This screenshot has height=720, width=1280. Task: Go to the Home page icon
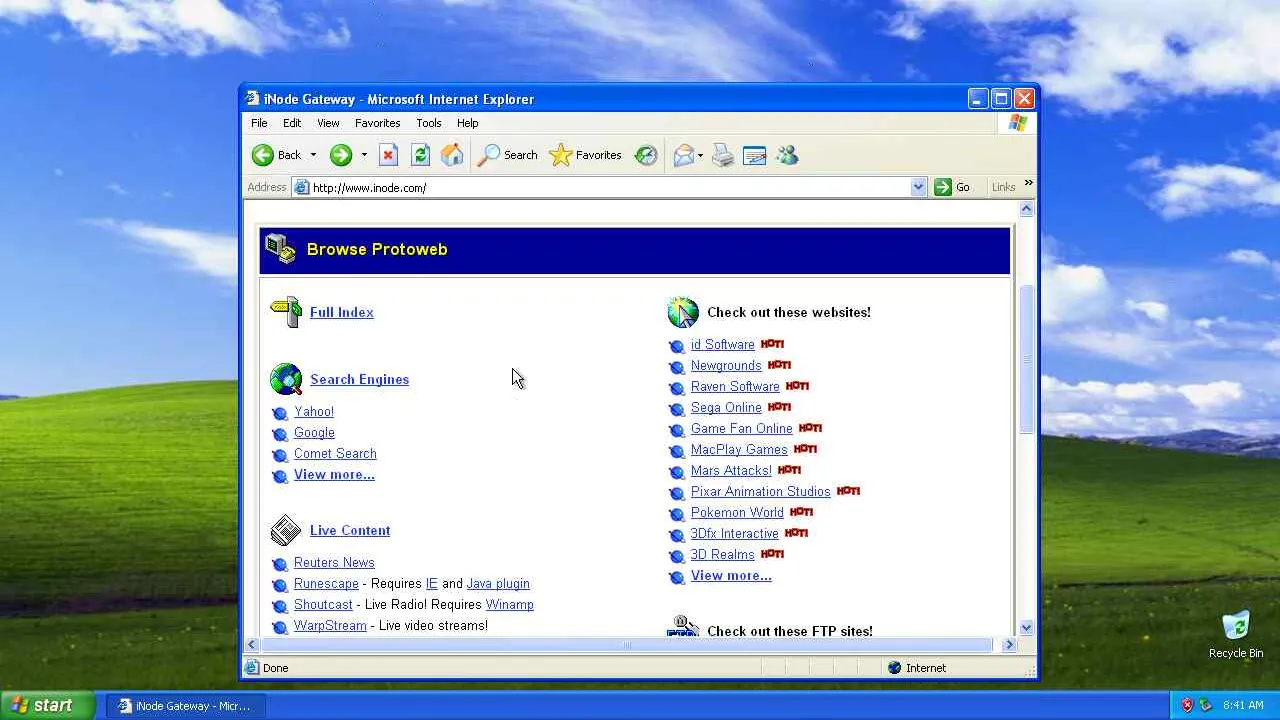(x=452, y=155)
